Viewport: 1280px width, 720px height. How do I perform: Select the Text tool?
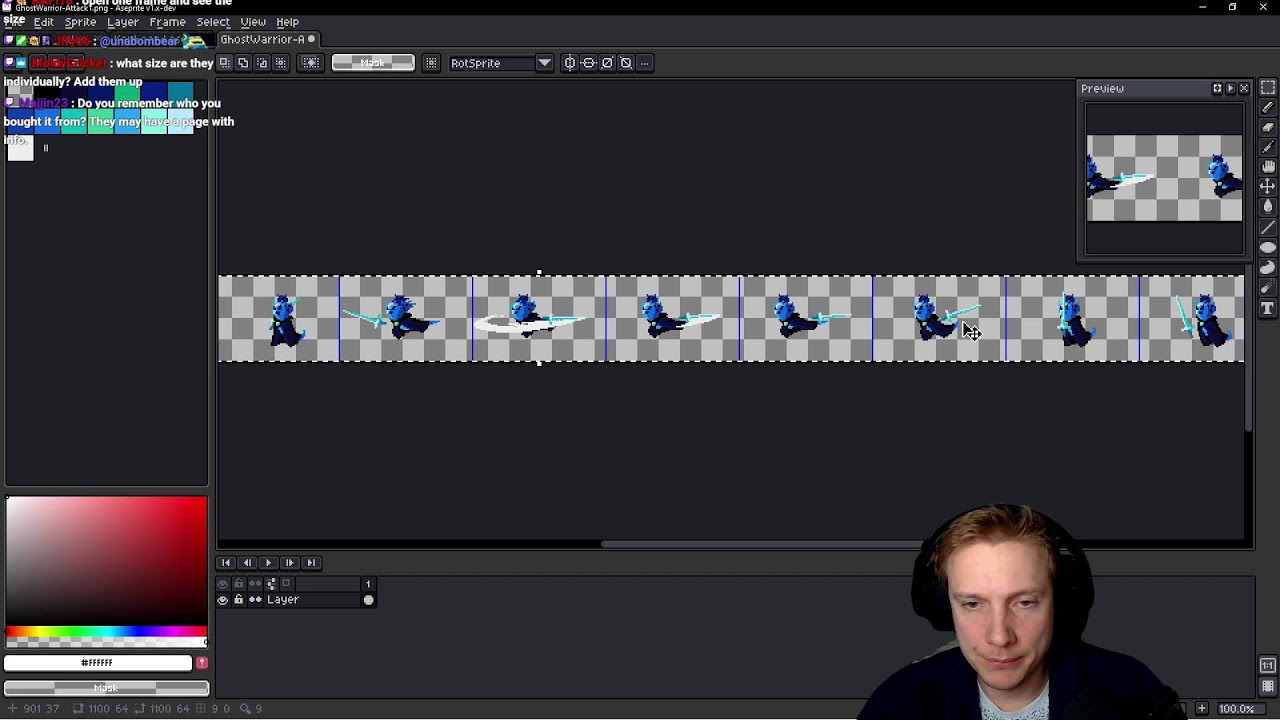click(x=1268, y=309)
